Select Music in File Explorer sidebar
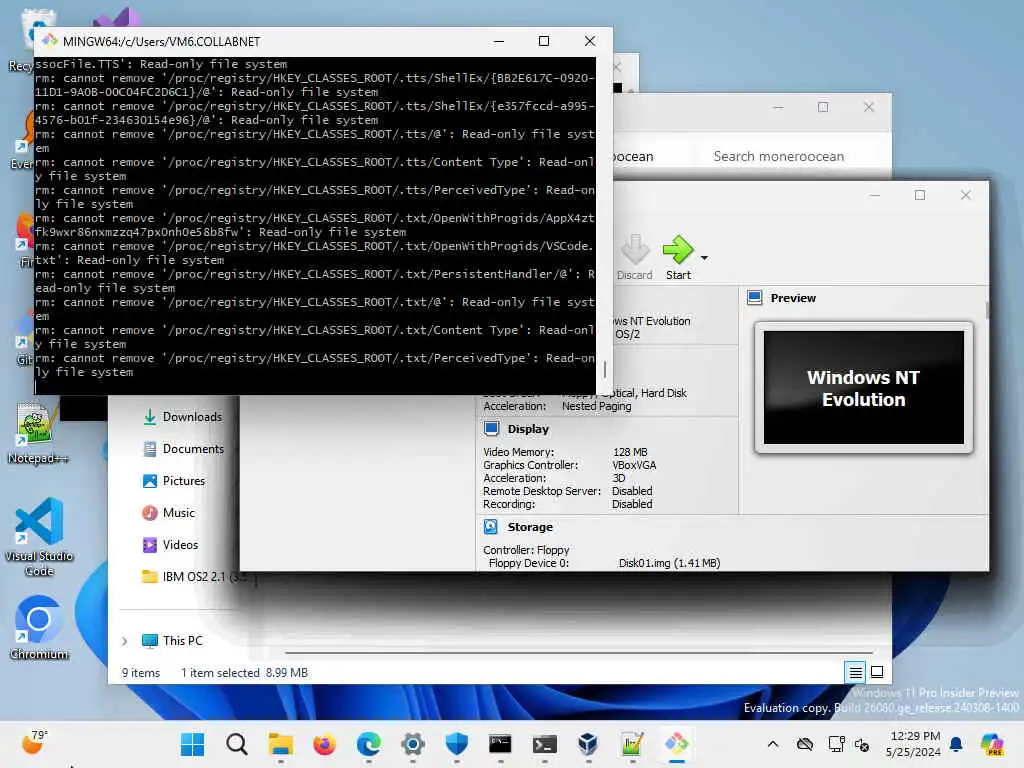 169,513
